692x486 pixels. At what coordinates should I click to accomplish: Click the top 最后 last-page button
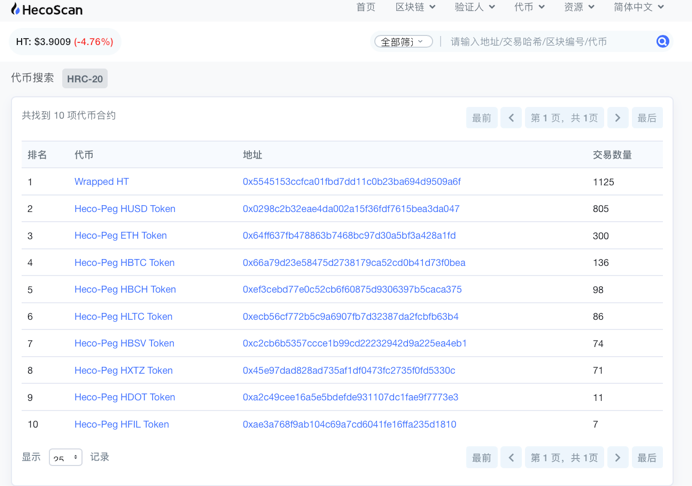(647, 118)
